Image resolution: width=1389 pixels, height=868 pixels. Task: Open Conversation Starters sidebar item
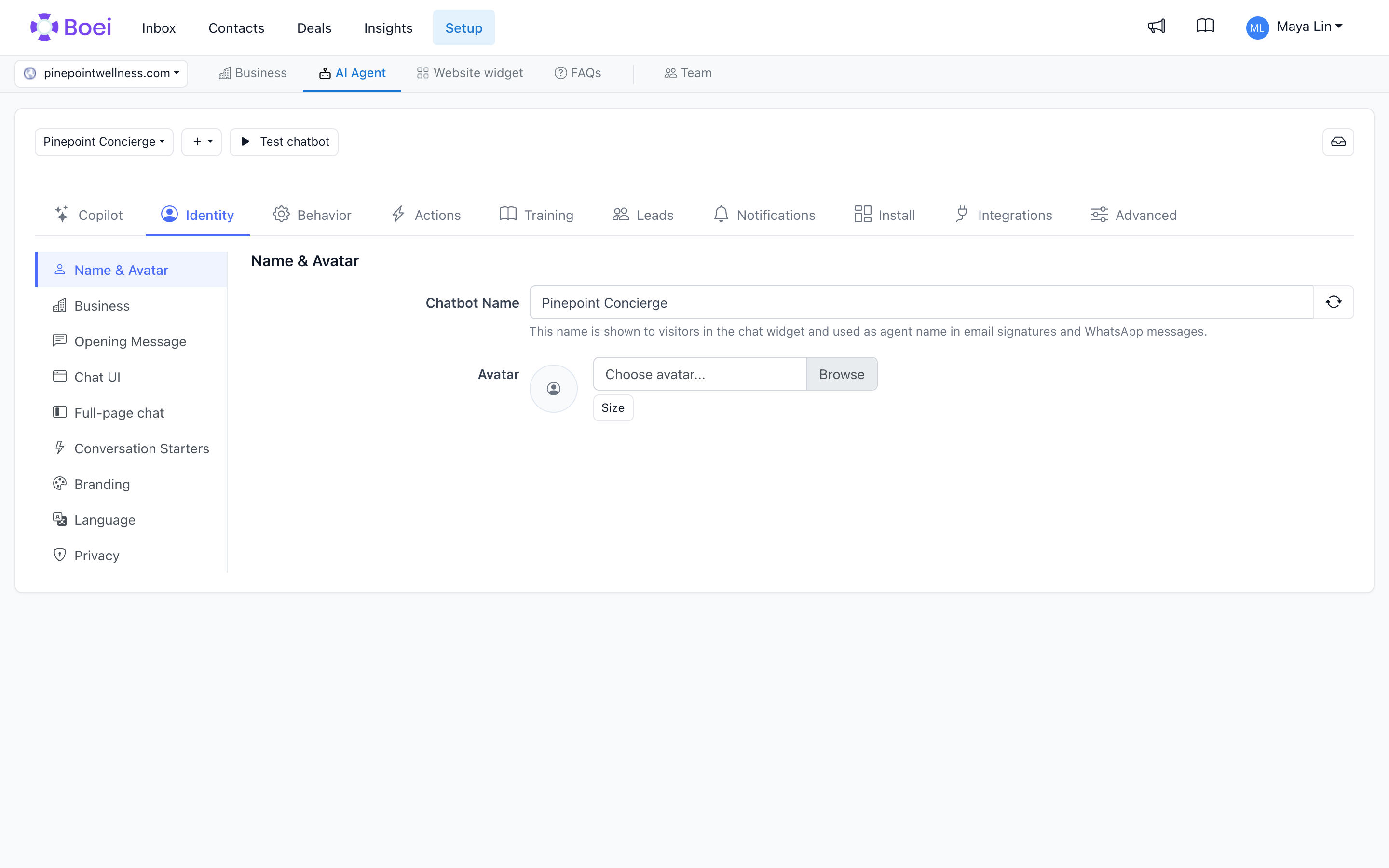pyautogui.click(x=131, y=448)
